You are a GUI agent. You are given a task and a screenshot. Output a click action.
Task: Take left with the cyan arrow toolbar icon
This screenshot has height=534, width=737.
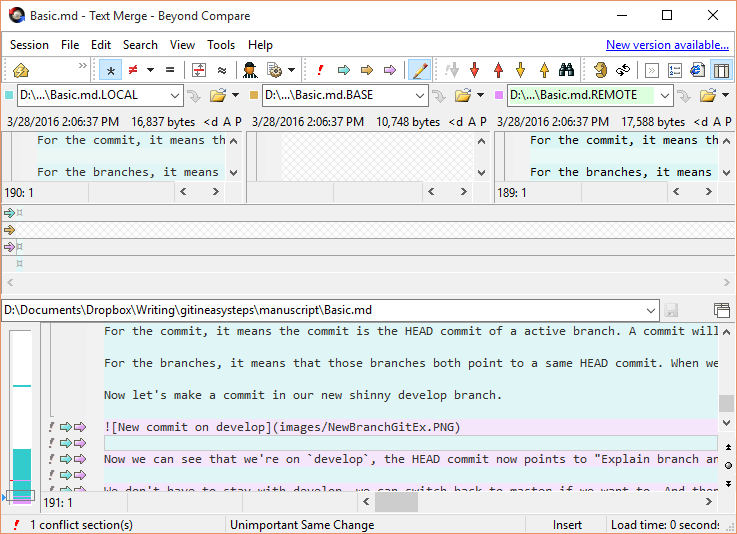point(344,71)
